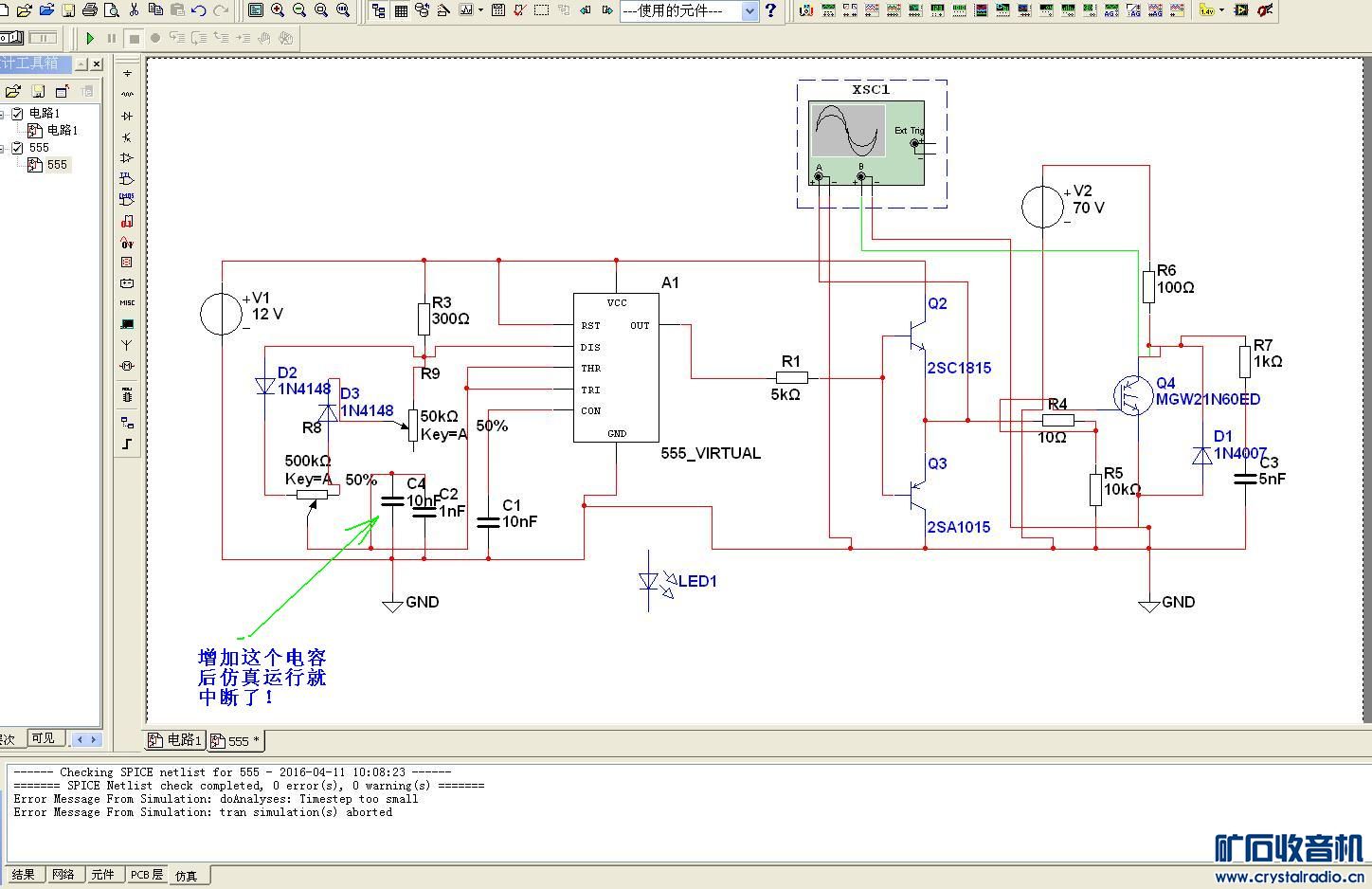The width and height of the screenshot is (1372, 889).
Task: Select the Q4 MGW21N60ED transistor
Action: click(1132, 395)
